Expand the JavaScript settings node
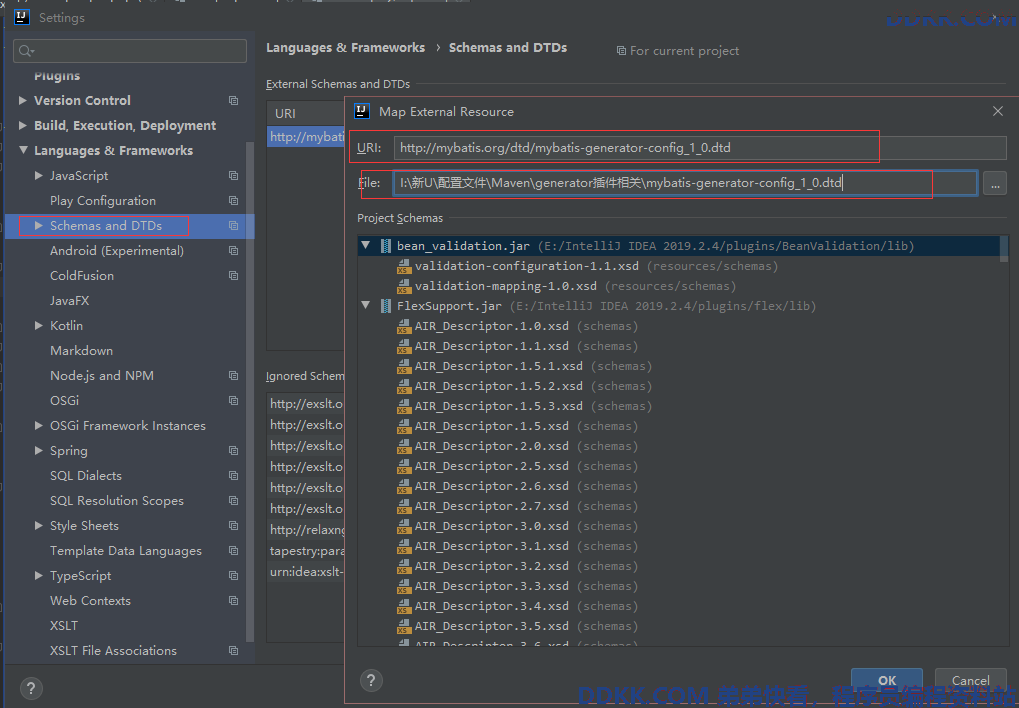This screenshot has width=1019, height=708. point(38,176)
